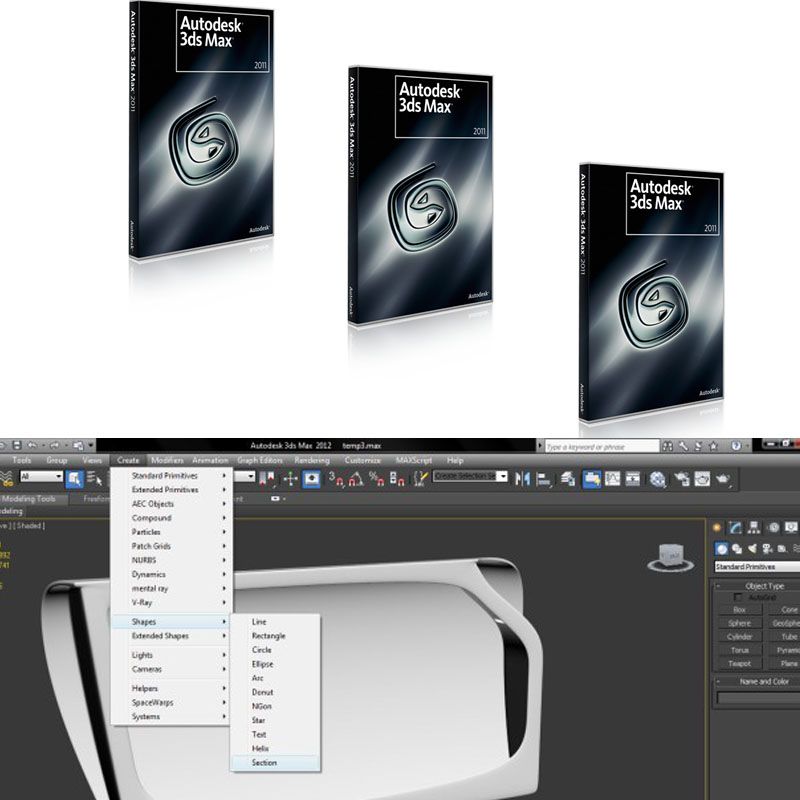Open the Rendering menu
800x800 pixels.
(x=312, y=460)
